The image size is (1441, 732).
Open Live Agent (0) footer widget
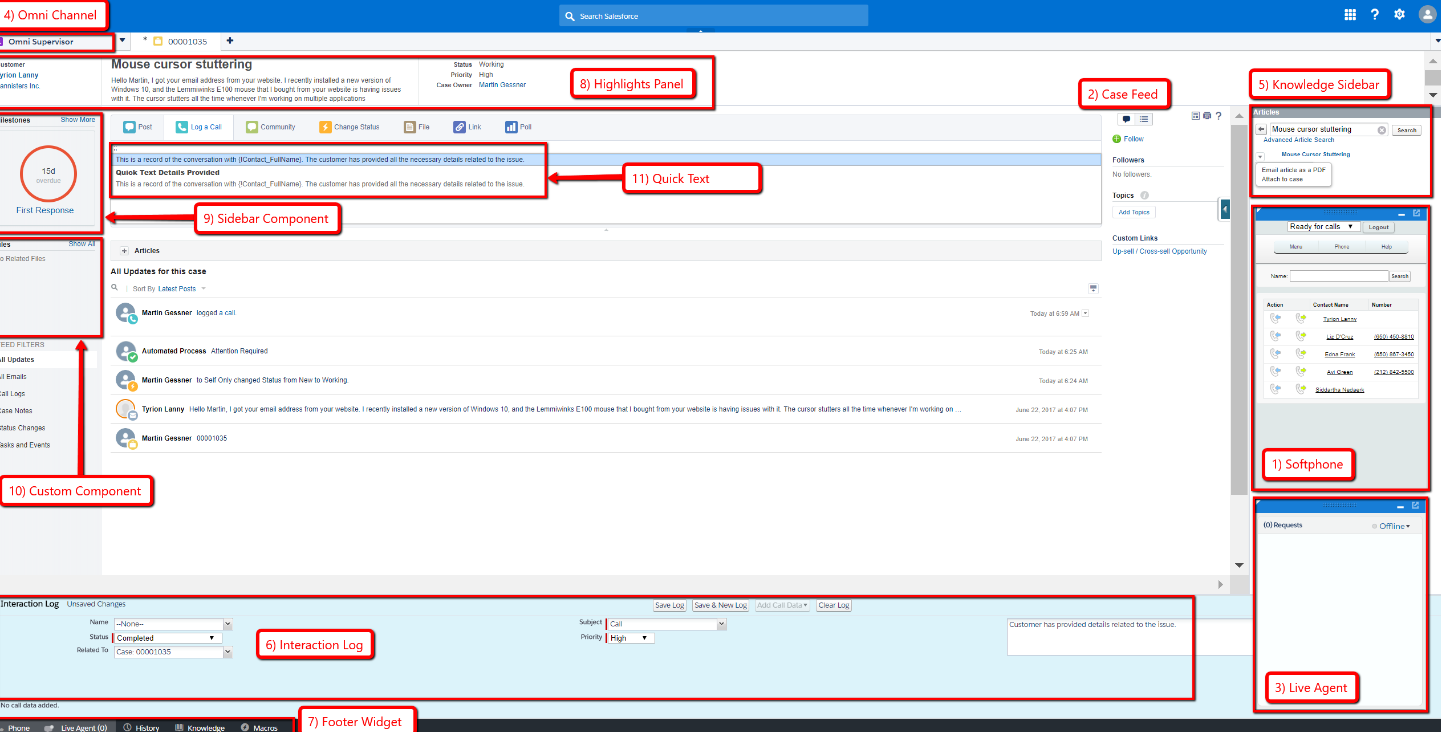[76, 728]
